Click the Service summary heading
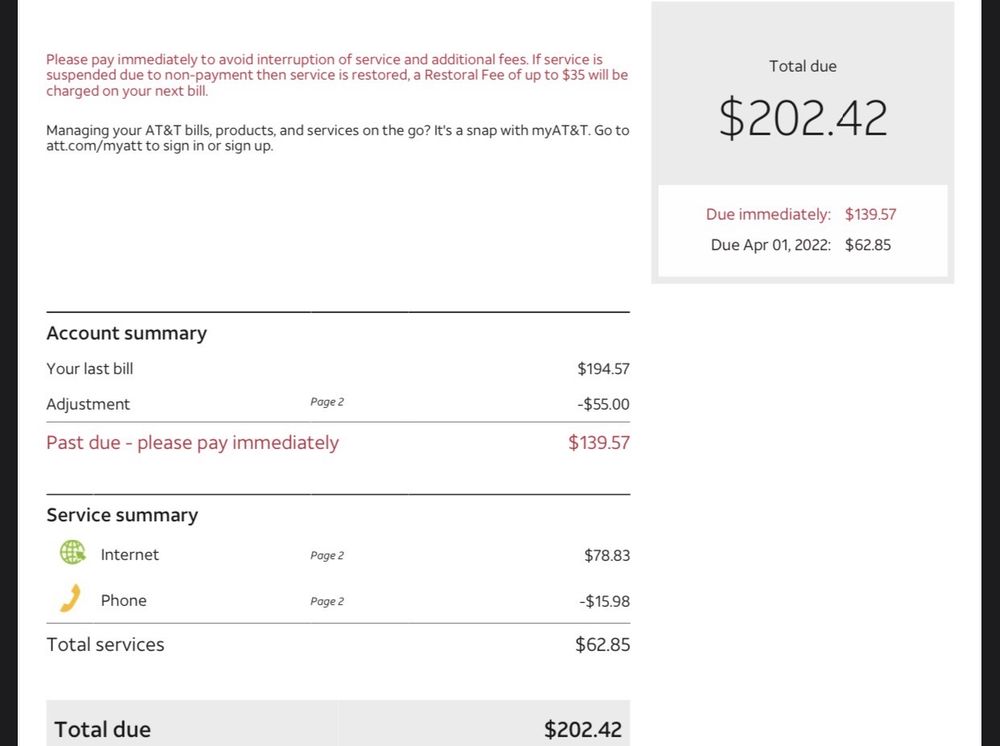1000x746 pixels. pyautogui.click(x=122, y=516)
